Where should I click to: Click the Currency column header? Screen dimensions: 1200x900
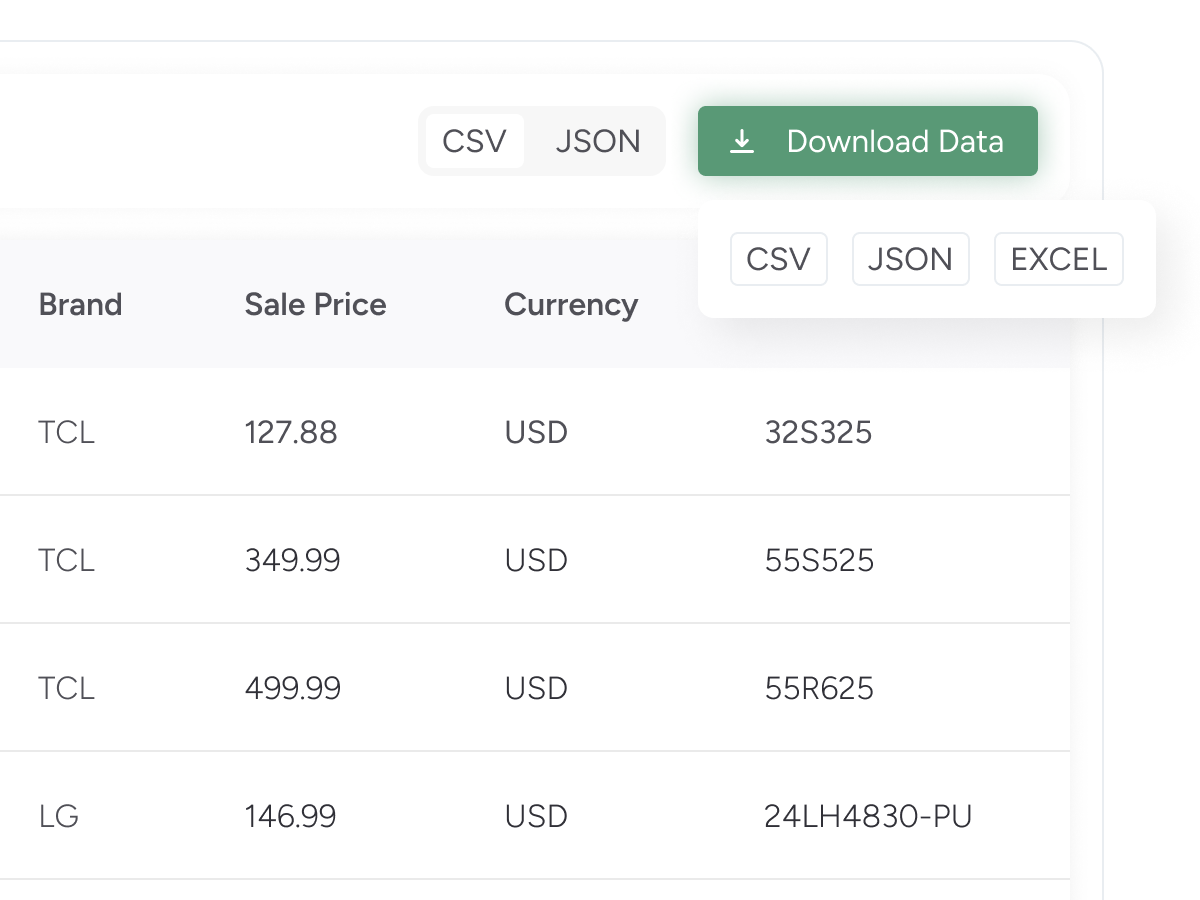(570, 304)
